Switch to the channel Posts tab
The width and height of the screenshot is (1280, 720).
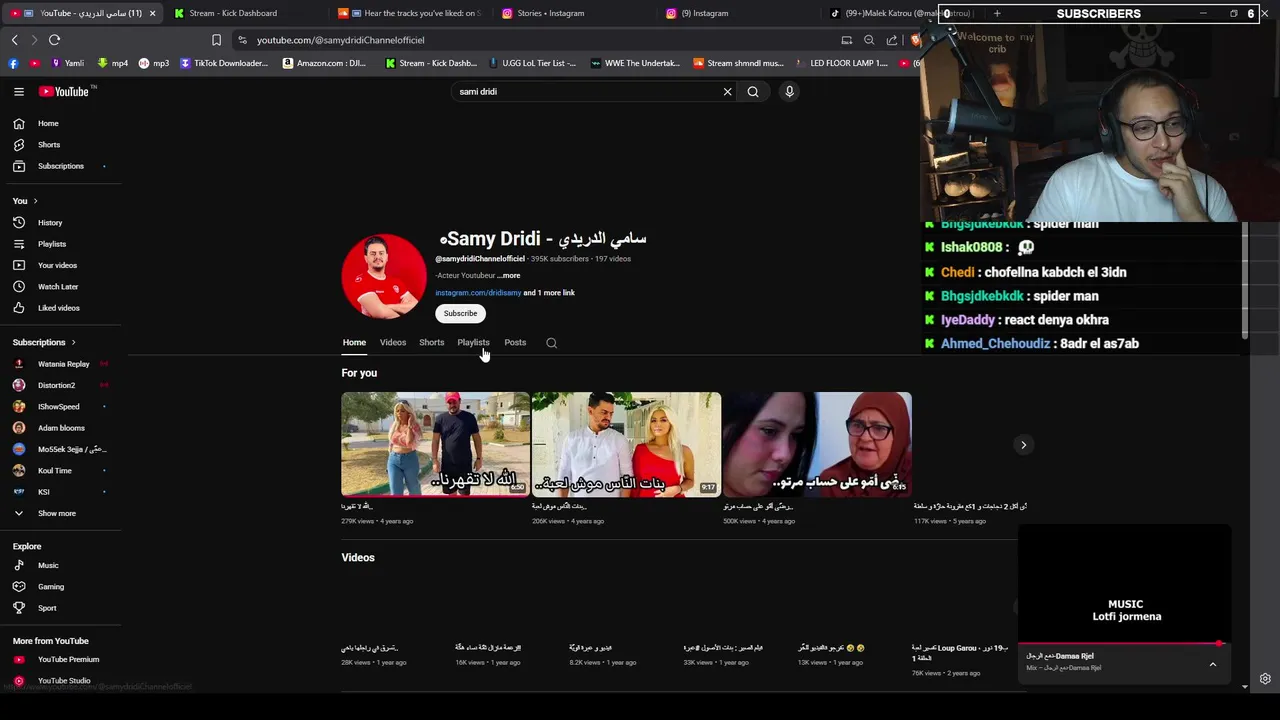point(515,342)
